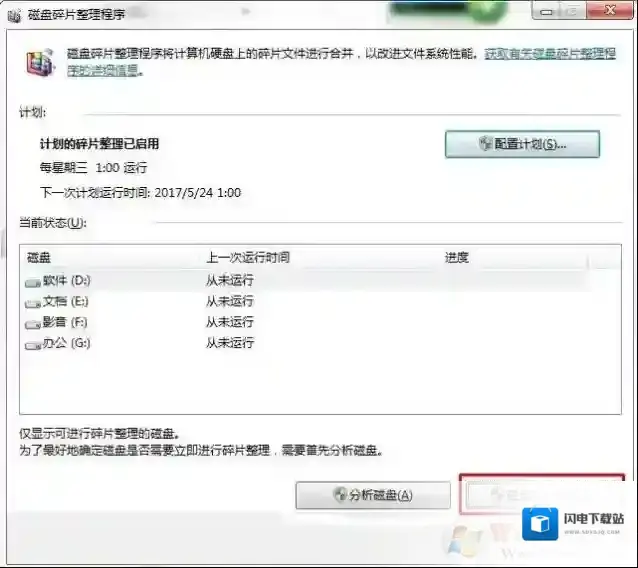Click the 进度 column header
The height and width of the screenshot is (568, 638).
pyautogui.click(x=456, y=258)
